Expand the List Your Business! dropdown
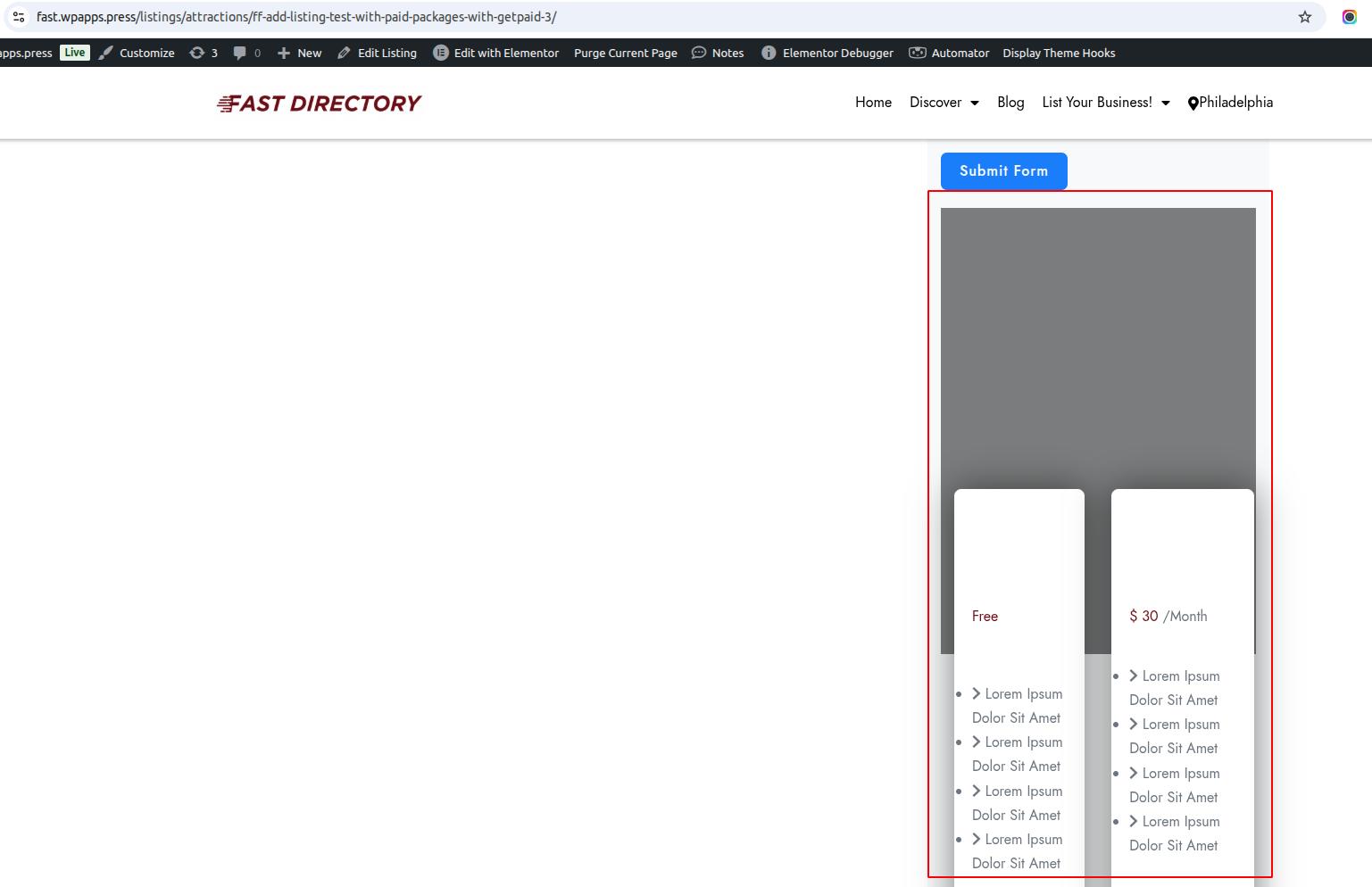1372x887 pixels. tap(1105, 103)
